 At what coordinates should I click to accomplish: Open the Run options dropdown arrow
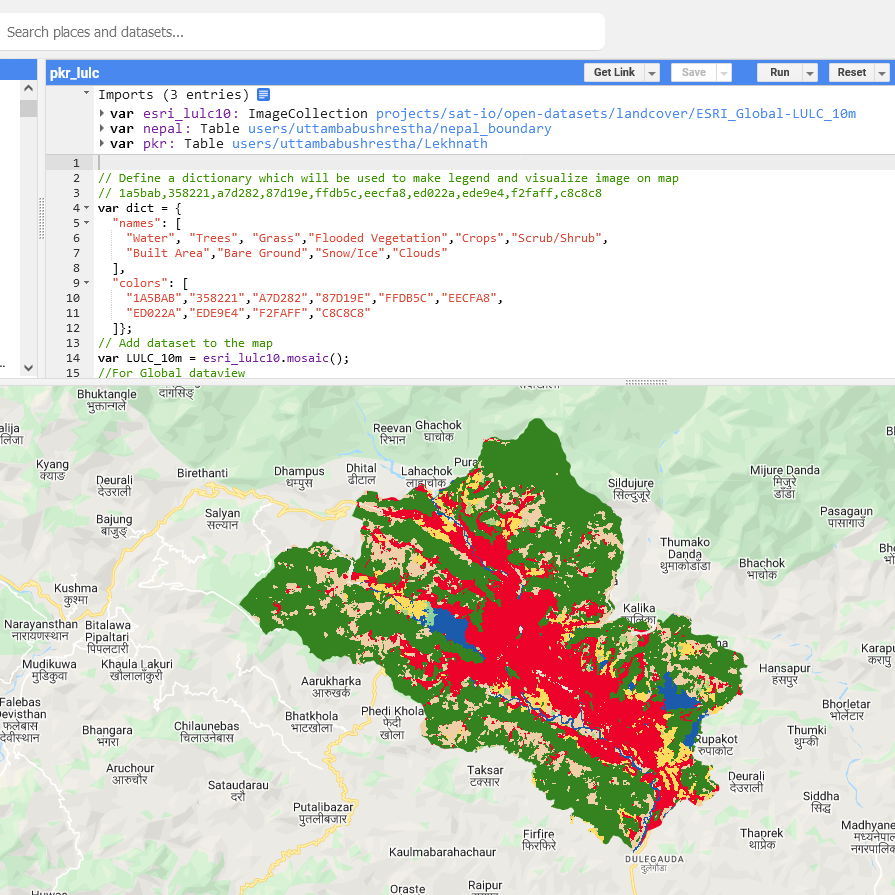click(810, 73)
